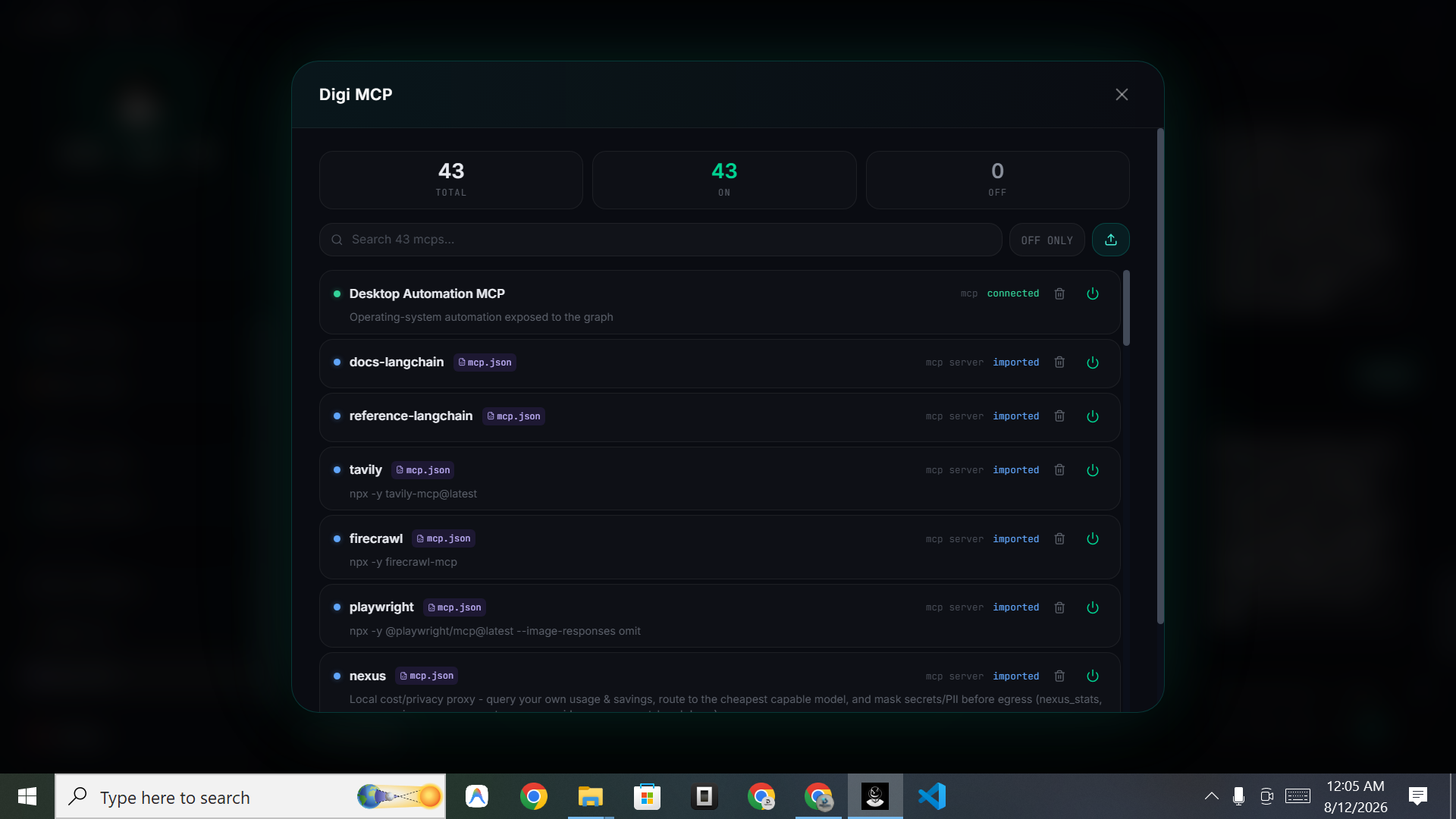Enable the OFF ONLY filter
1456x819 pixels.
[x=1046, y=240]
